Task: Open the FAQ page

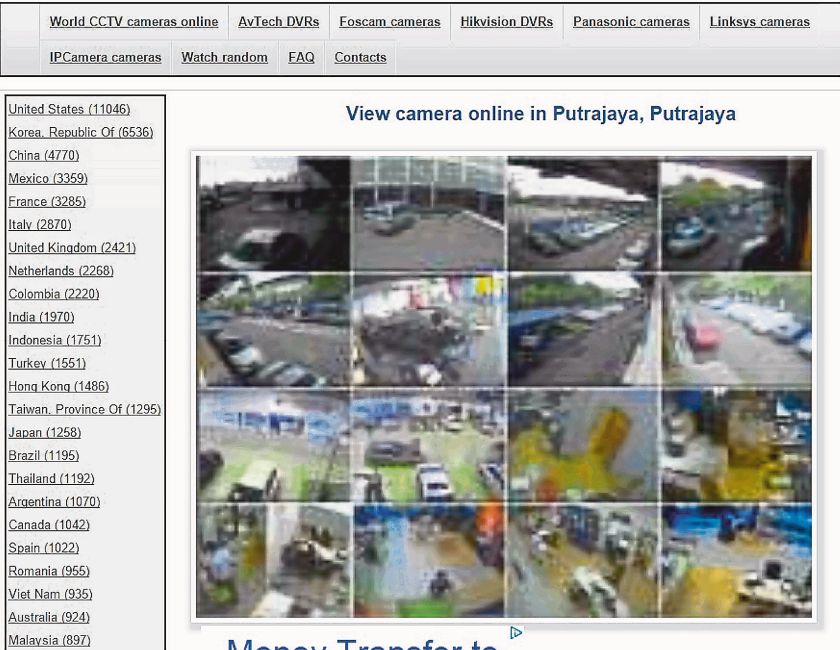Action: (301, 57)
